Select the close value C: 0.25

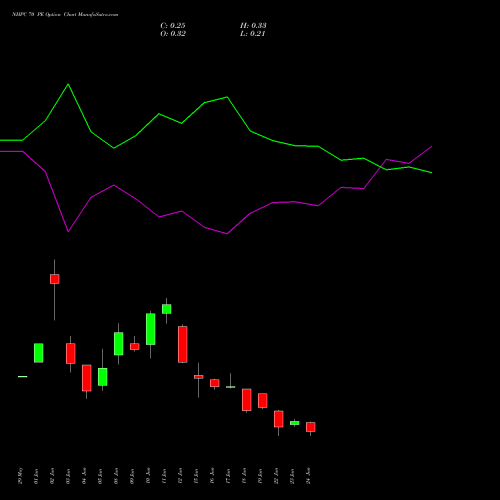click(x=173, y=26)
